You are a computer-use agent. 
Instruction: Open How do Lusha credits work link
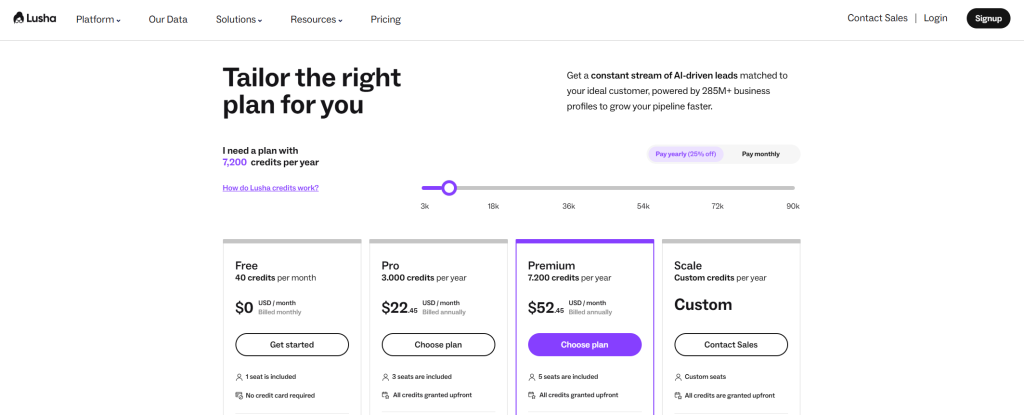coord(270,188)
